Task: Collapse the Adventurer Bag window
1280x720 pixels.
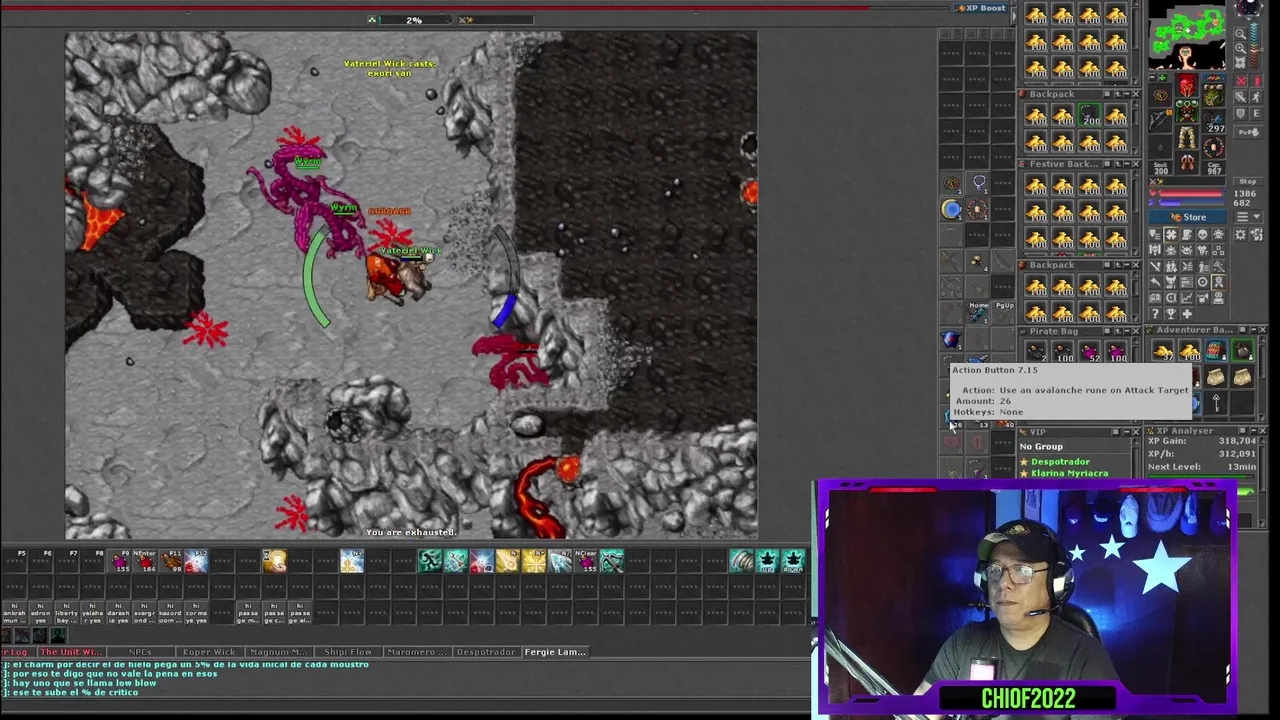Action: pos(1253,330)
